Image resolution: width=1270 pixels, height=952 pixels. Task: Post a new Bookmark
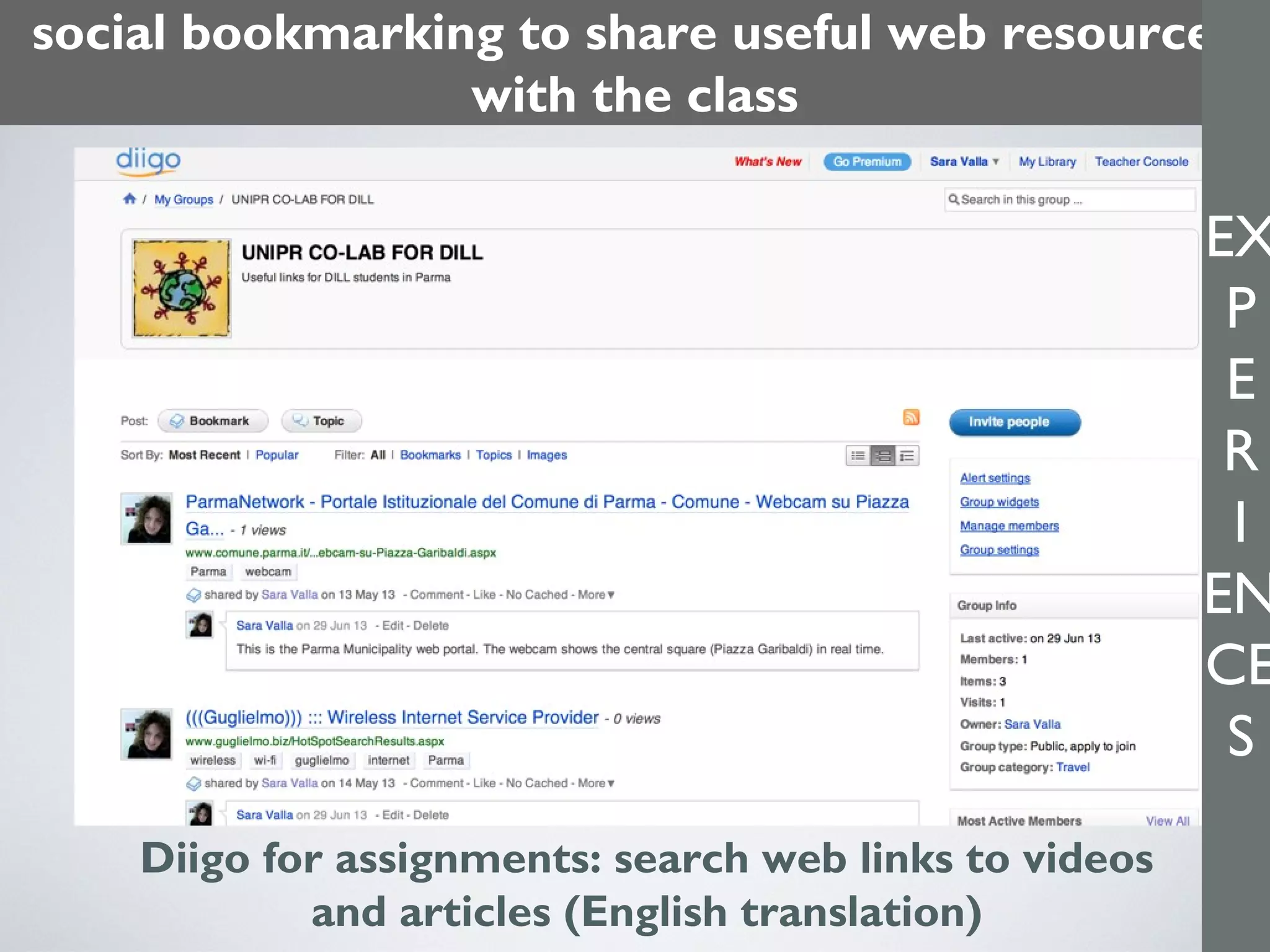click(213, 421)
